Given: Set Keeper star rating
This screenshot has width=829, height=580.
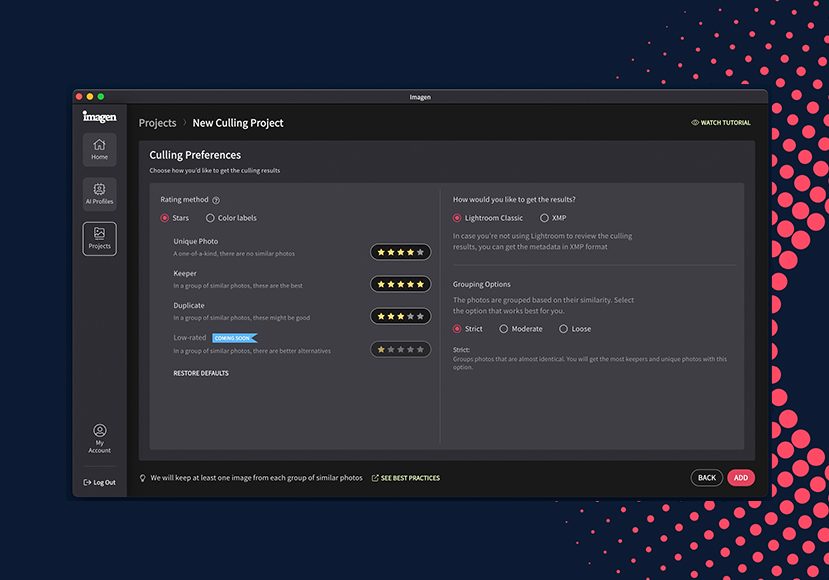Looking at the screenshot, I should tap(400, 284).
